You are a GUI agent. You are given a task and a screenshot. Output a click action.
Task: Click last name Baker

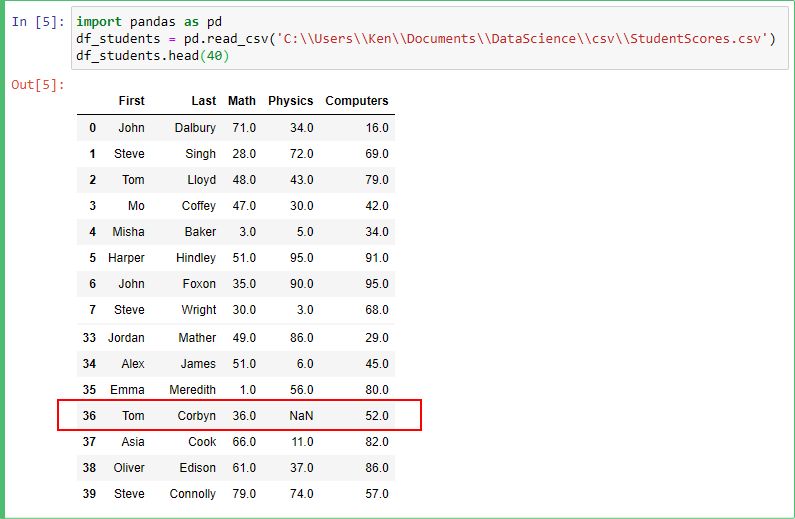pos(200,232)
